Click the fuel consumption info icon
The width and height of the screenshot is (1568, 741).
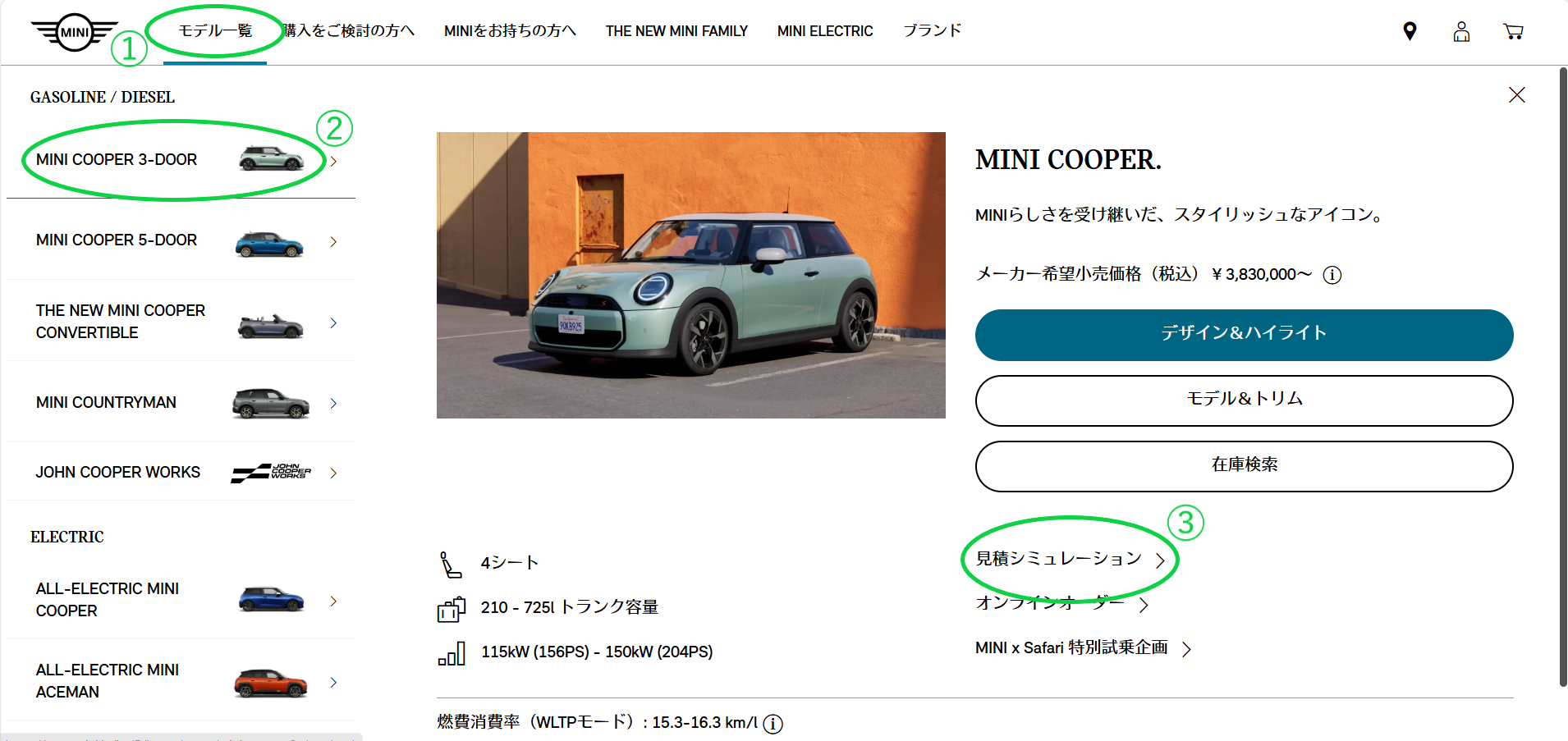click(x=773, y=724)
